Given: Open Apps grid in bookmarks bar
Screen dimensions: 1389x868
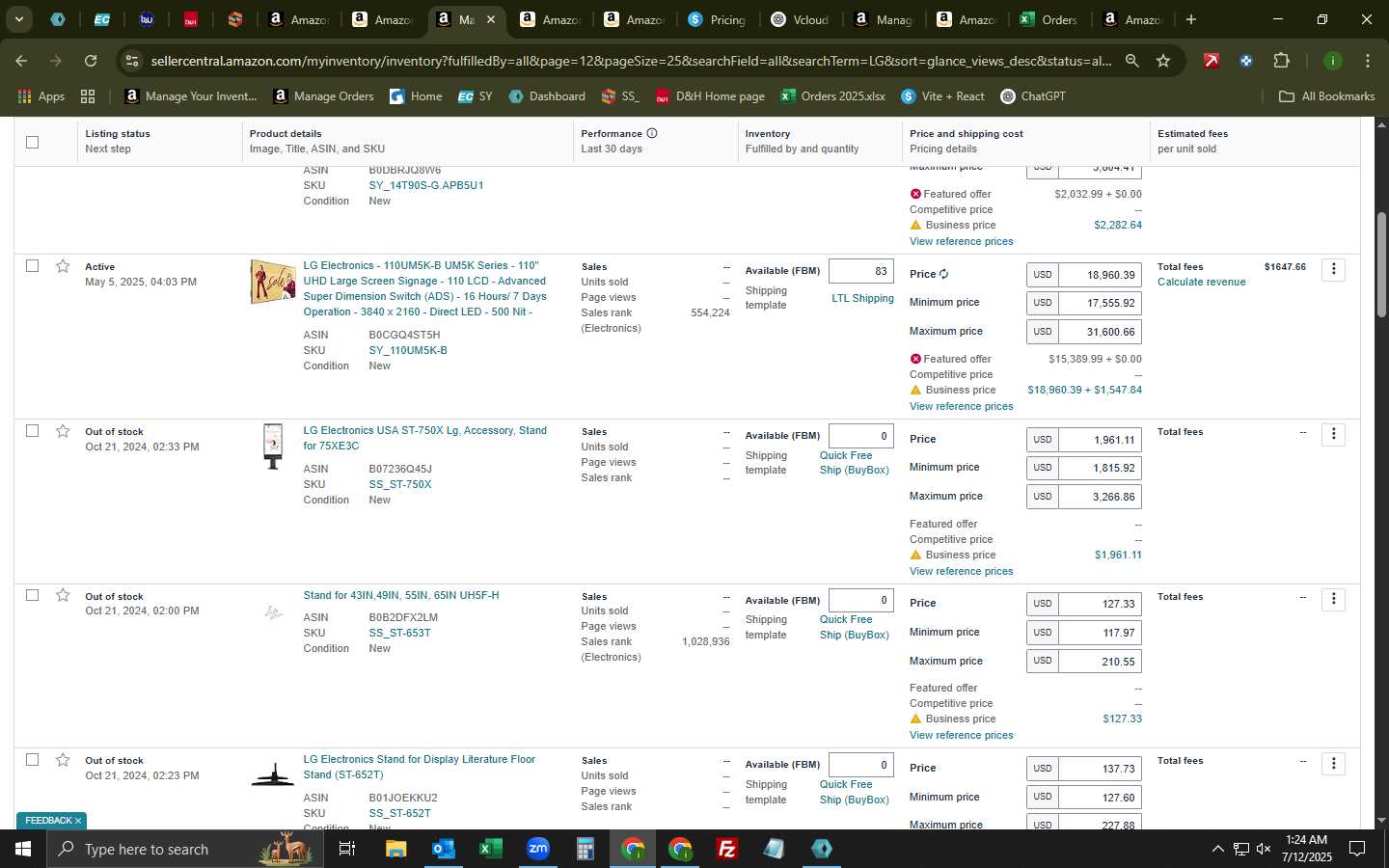Looking at the screenshot, I should coord(41,96).
